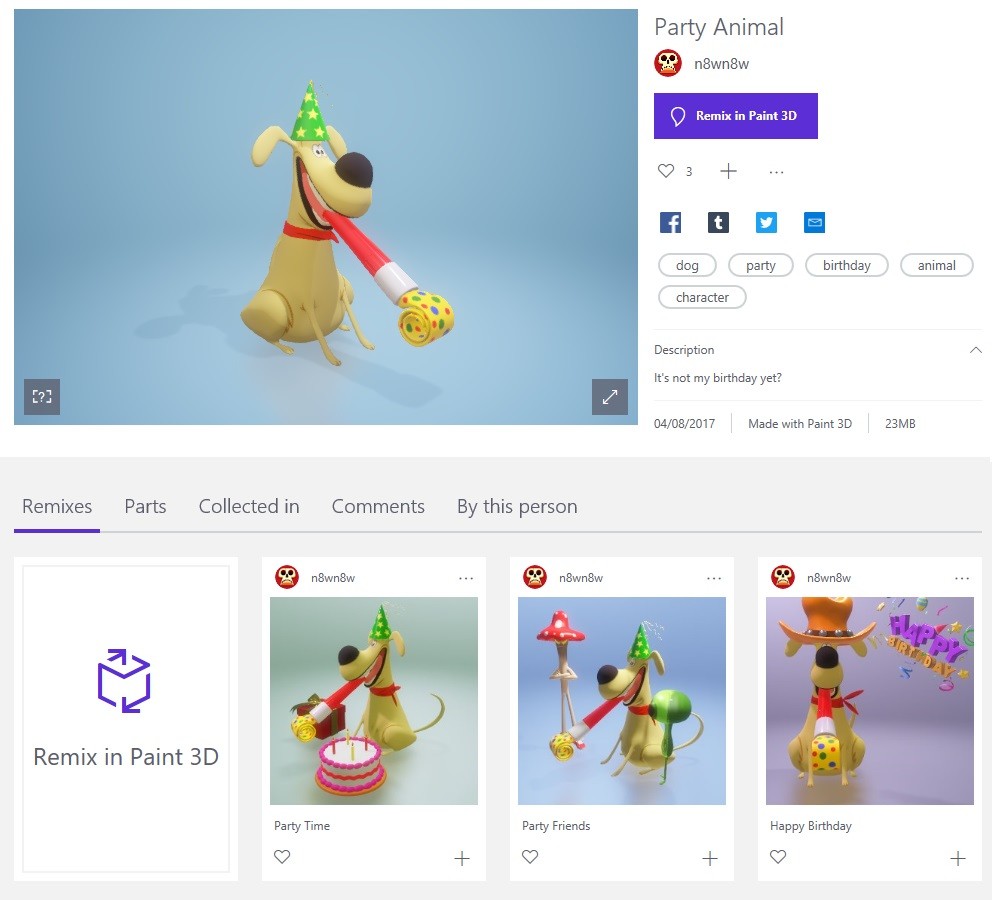
Task: Click the Party Friends title text
Action: [x=556, y=826]
